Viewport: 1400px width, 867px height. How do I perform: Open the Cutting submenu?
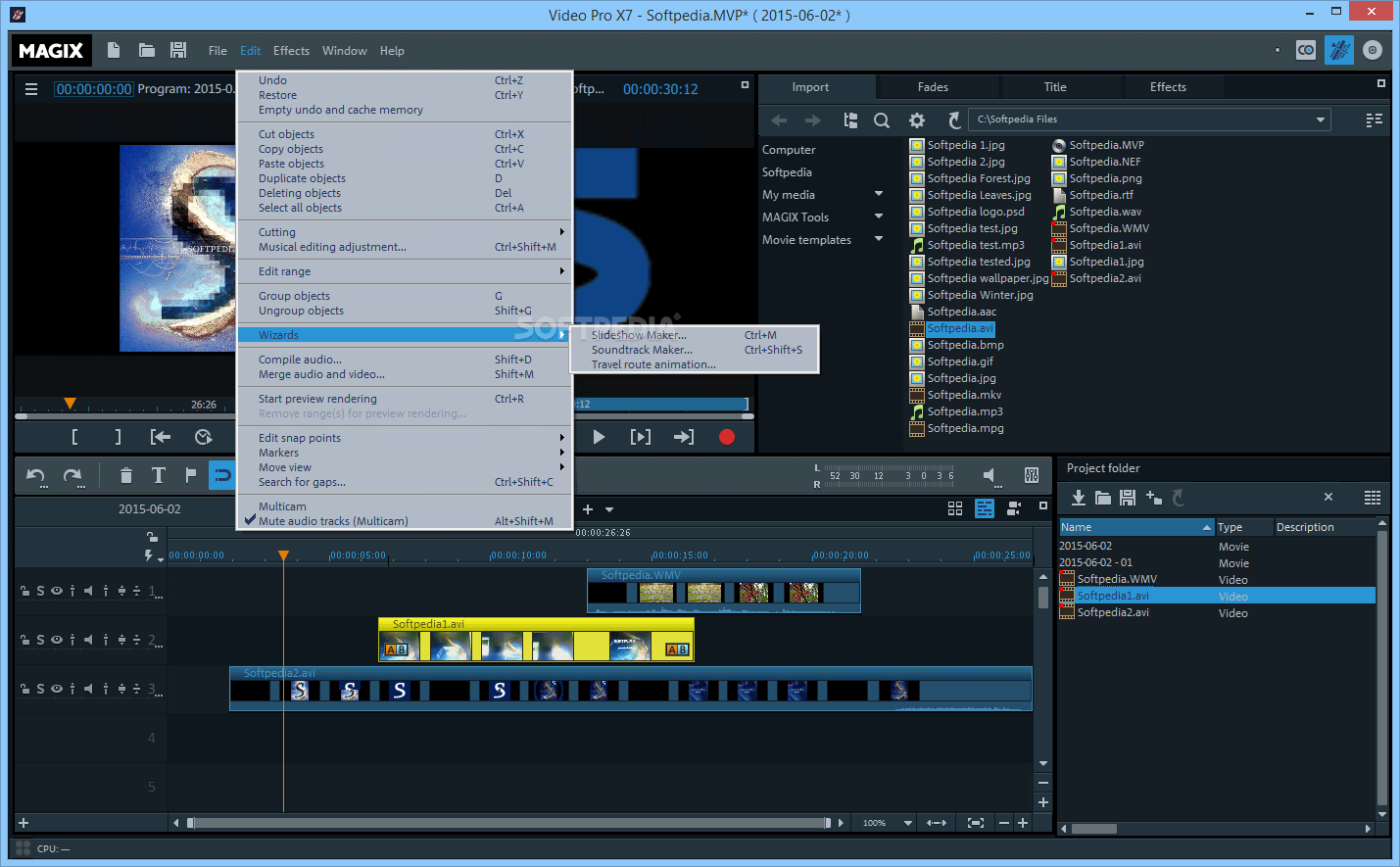pos(404,232)
